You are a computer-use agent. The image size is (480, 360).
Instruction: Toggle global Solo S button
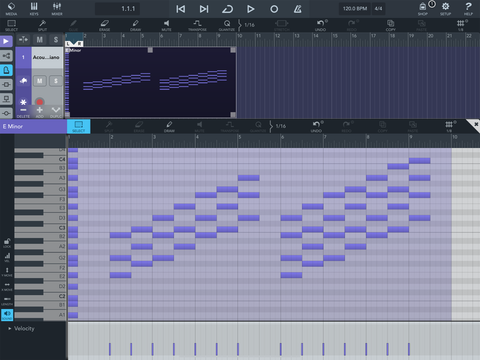[x=56, y=40]
